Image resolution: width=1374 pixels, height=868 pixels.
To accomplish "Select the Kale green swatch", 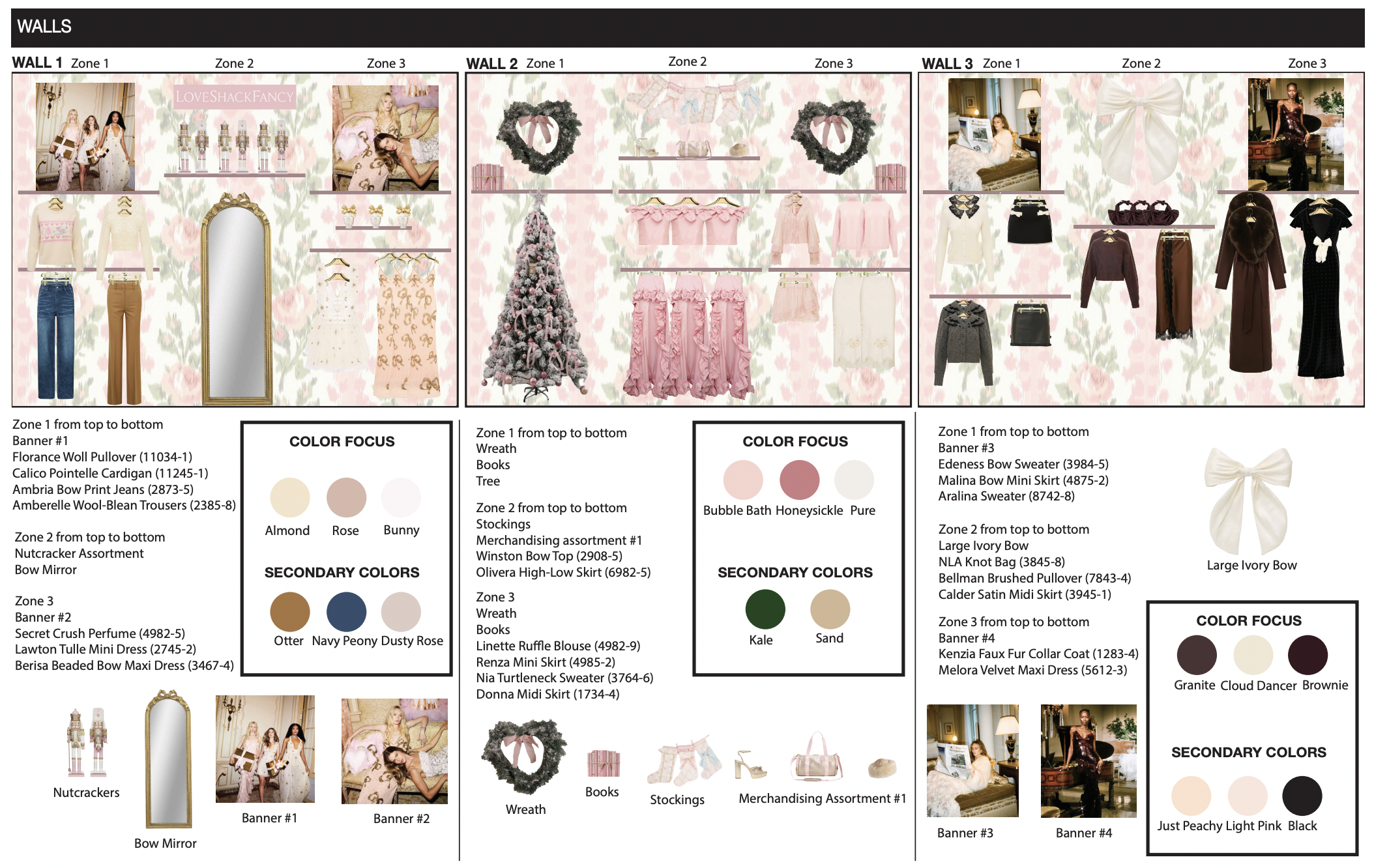I will [765, 609].
